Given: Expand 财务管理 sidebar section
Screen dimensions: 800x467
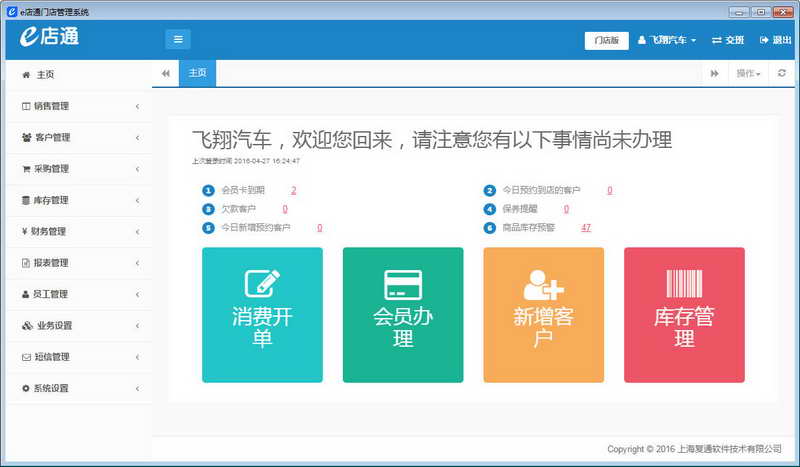Looking at the screenshot, I should click(x=78, y=231).
